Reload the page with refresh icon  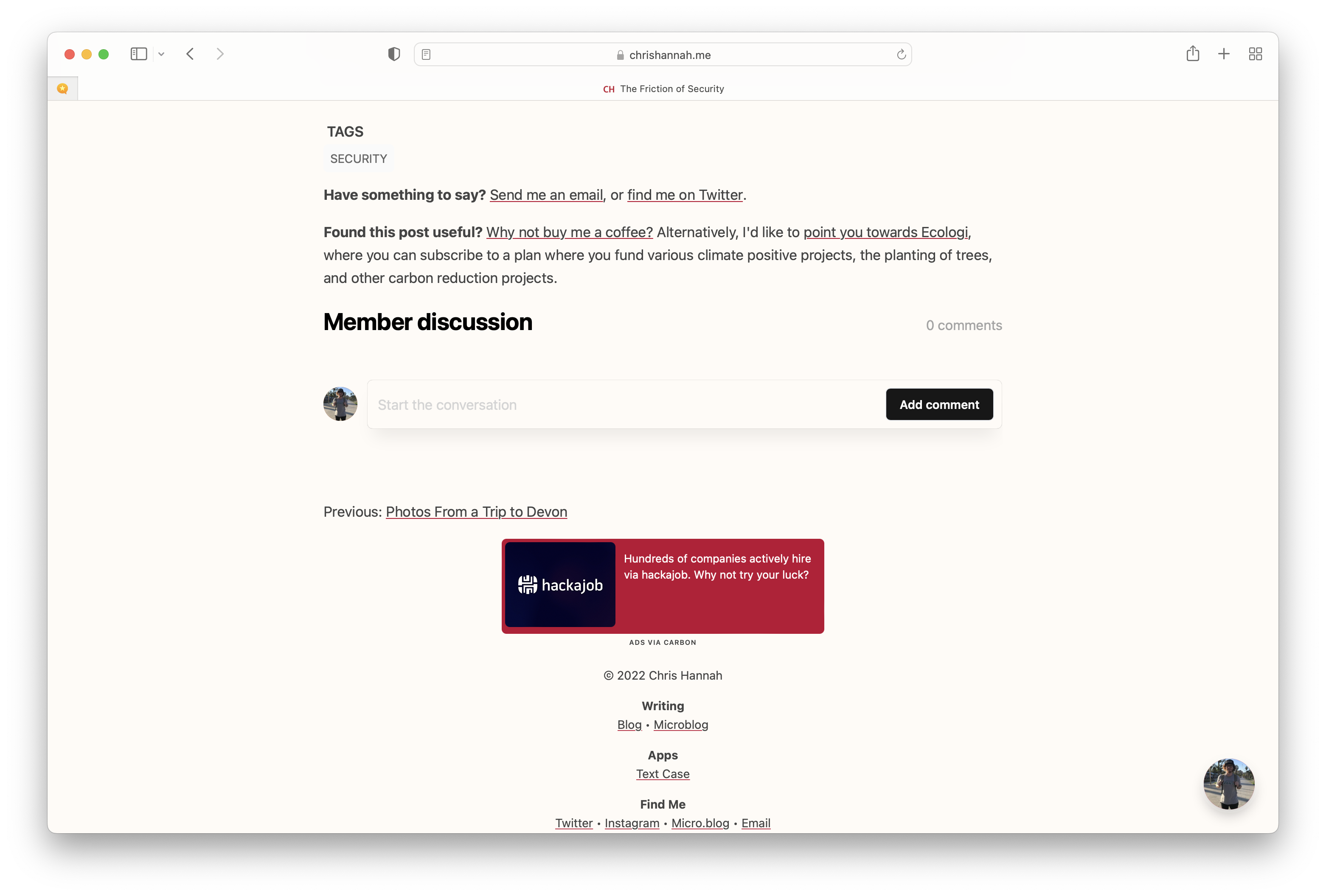click(901, 55)
